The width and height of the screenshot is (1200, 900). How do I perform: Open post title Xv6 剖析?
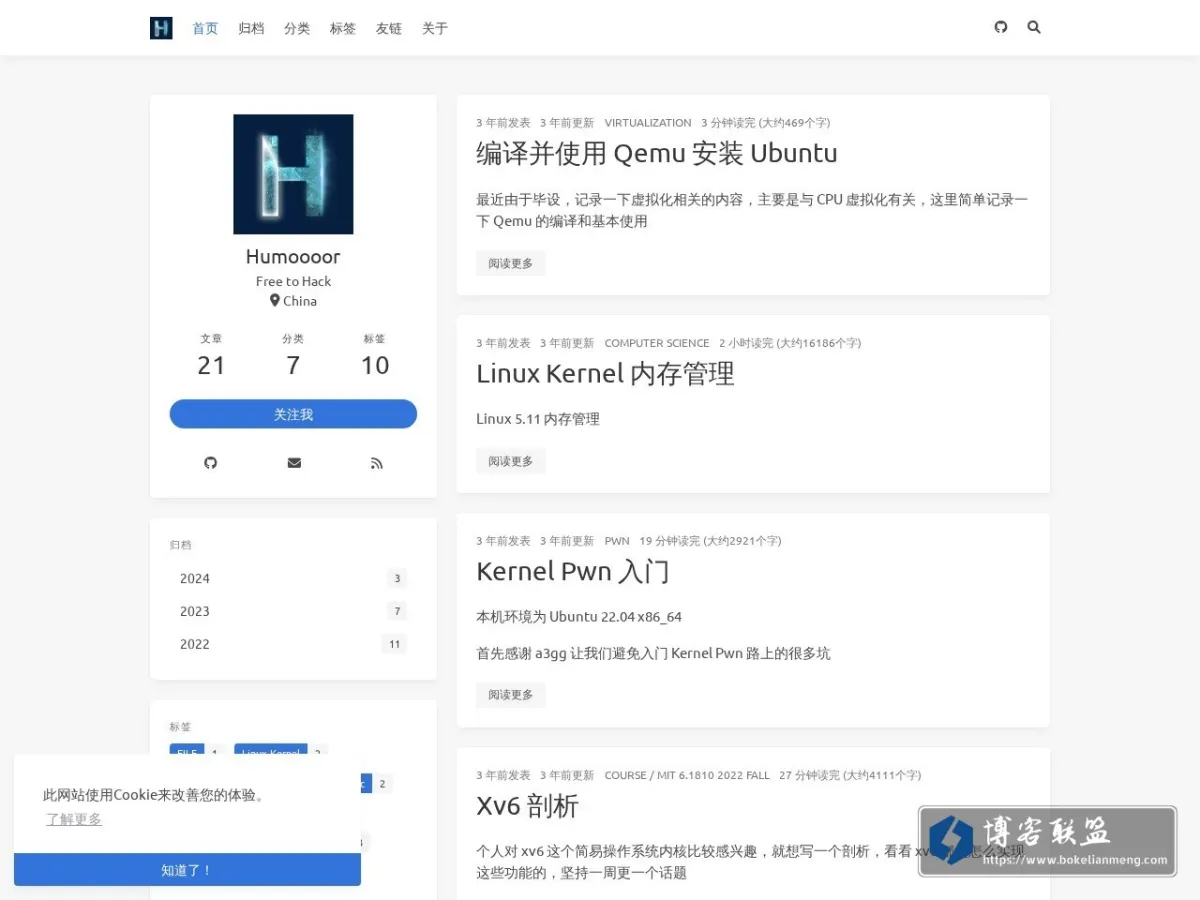pyautogui.click(x=527, y=806)
